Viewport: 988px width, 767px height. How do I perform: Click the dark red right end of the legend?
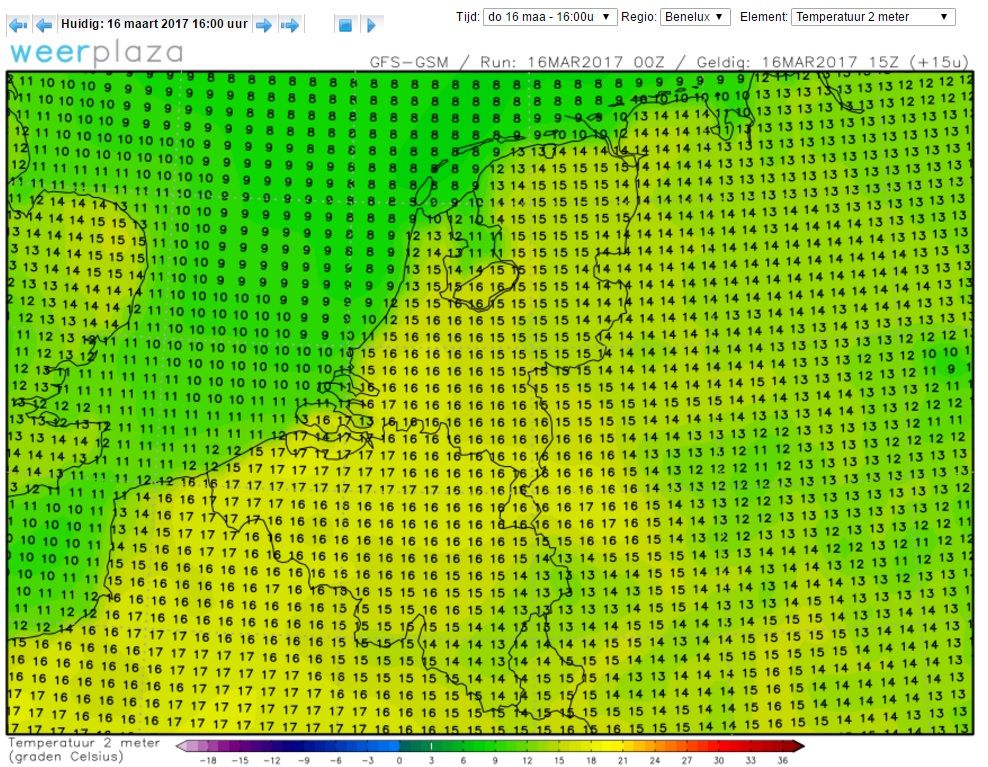tap(796, 746)
